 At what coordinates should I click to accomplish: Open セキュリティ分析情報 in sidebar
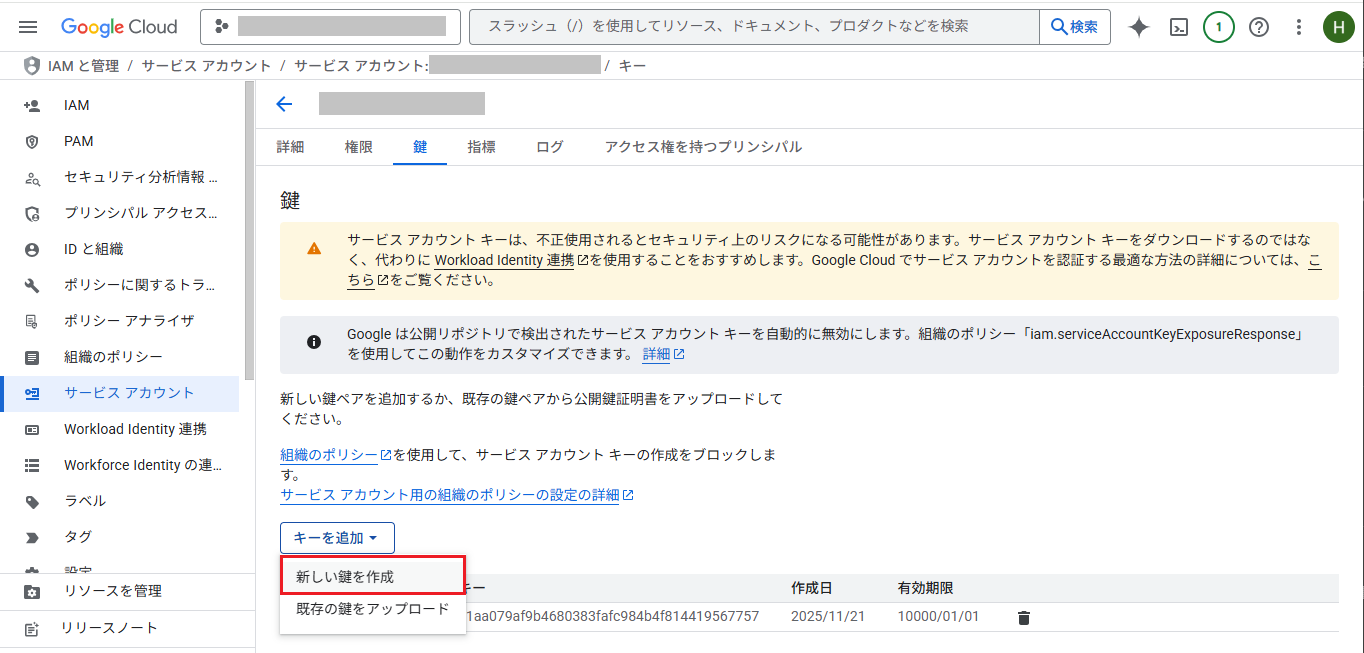pyautogui.click(x=141, y=177)
